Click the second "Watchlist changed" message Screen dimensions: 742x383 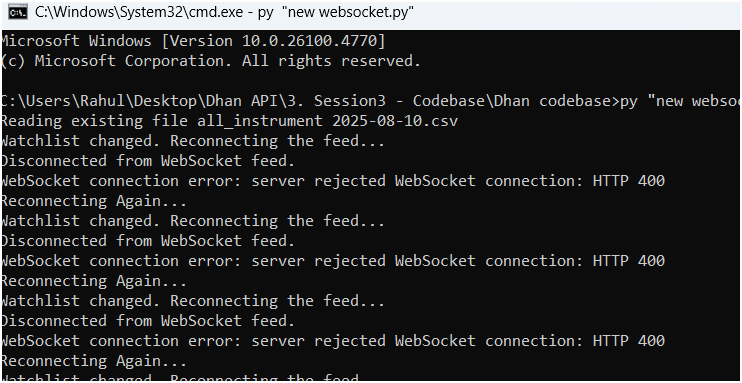(x=193, y=221)
